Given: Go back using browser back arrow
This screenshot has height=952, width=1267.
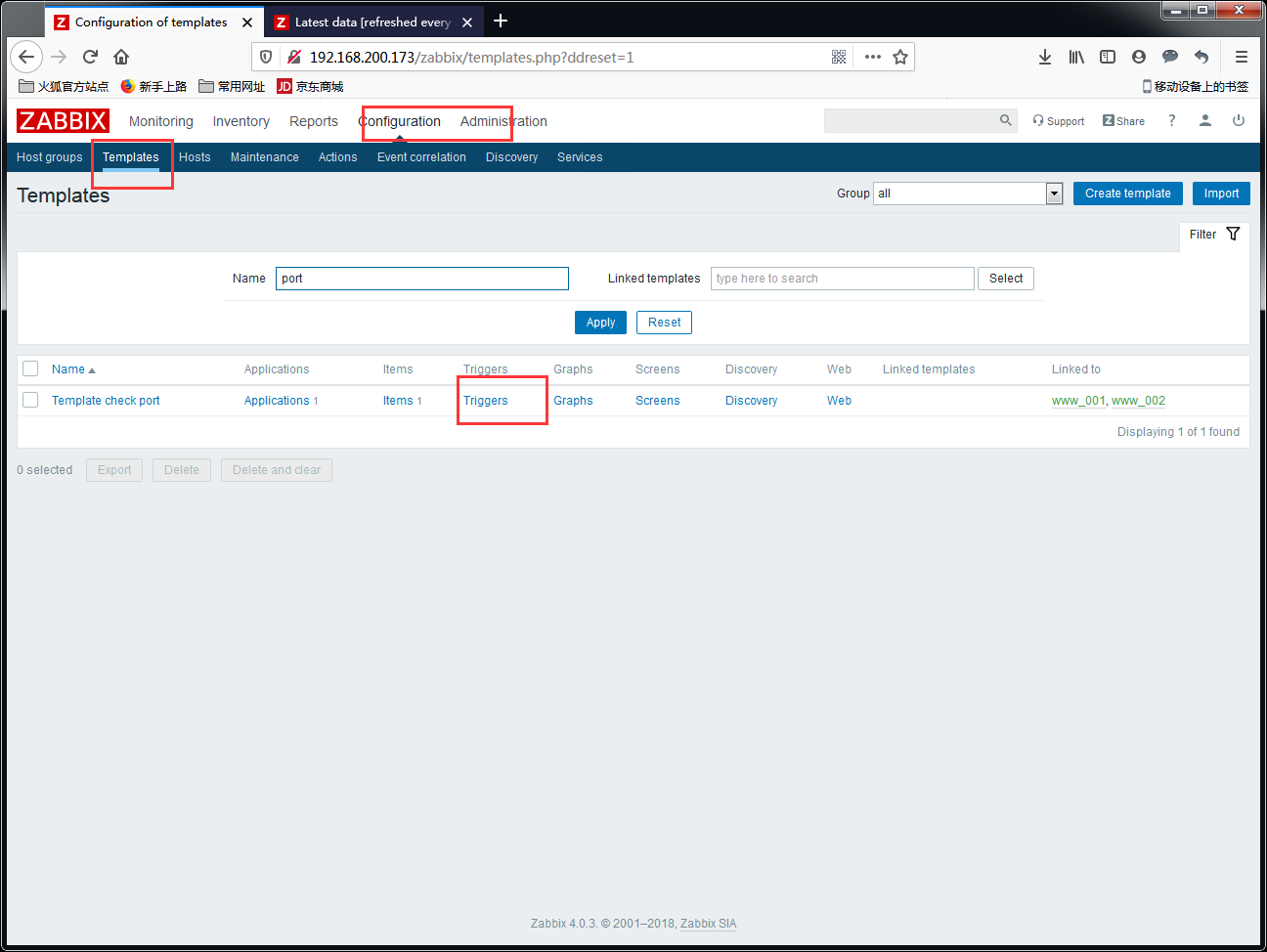Looking at the screenshot, I should click(x=26, y=57).
